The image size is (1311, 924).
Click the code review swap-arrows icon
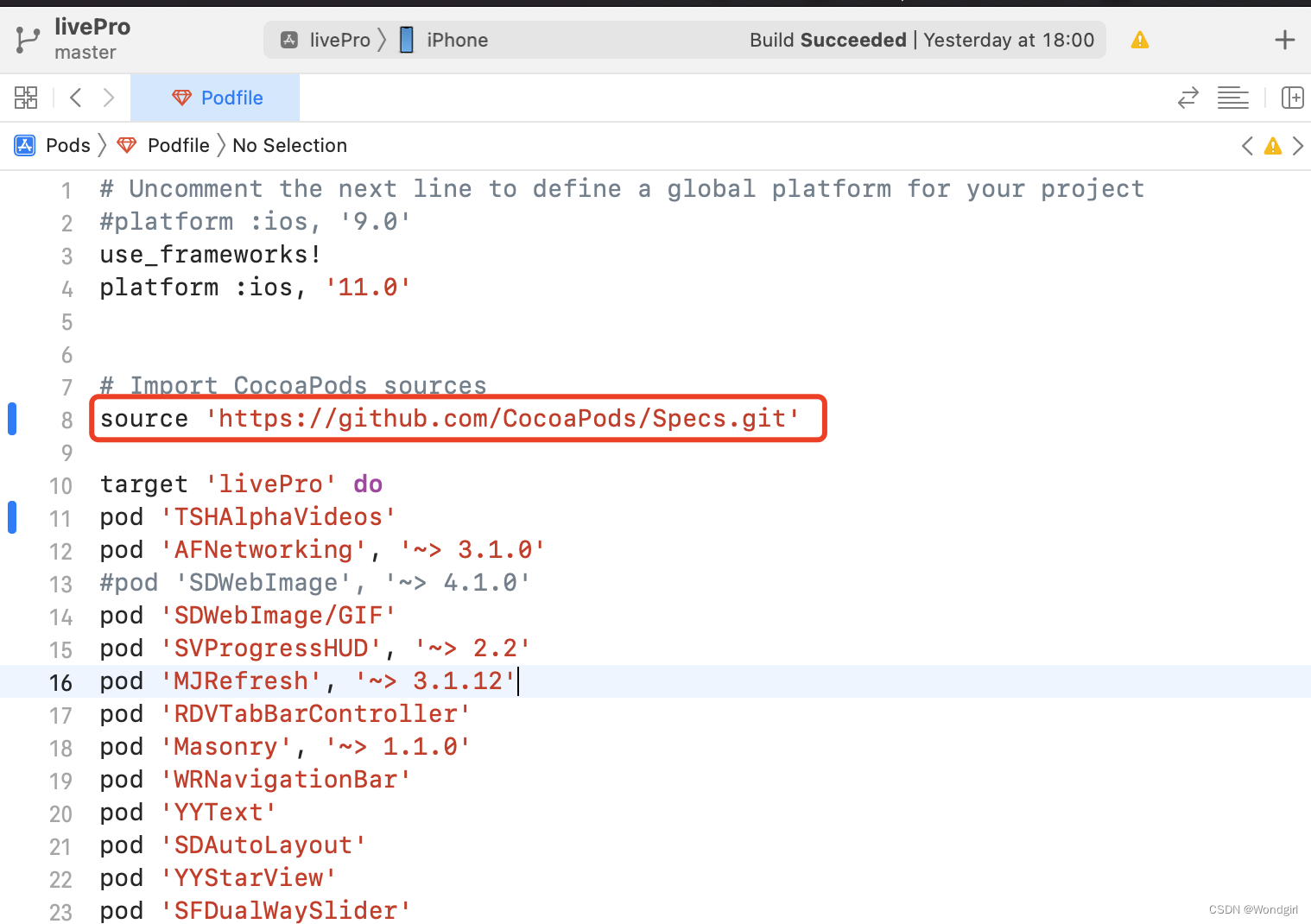pyautogui.click(x=1188, y=98)
